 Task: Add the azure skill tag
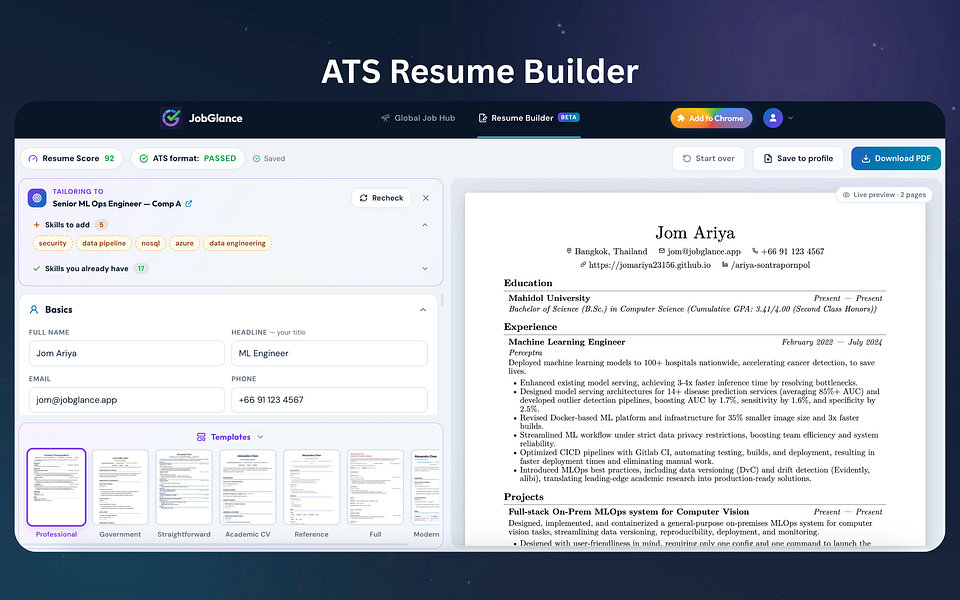(184, 243)
